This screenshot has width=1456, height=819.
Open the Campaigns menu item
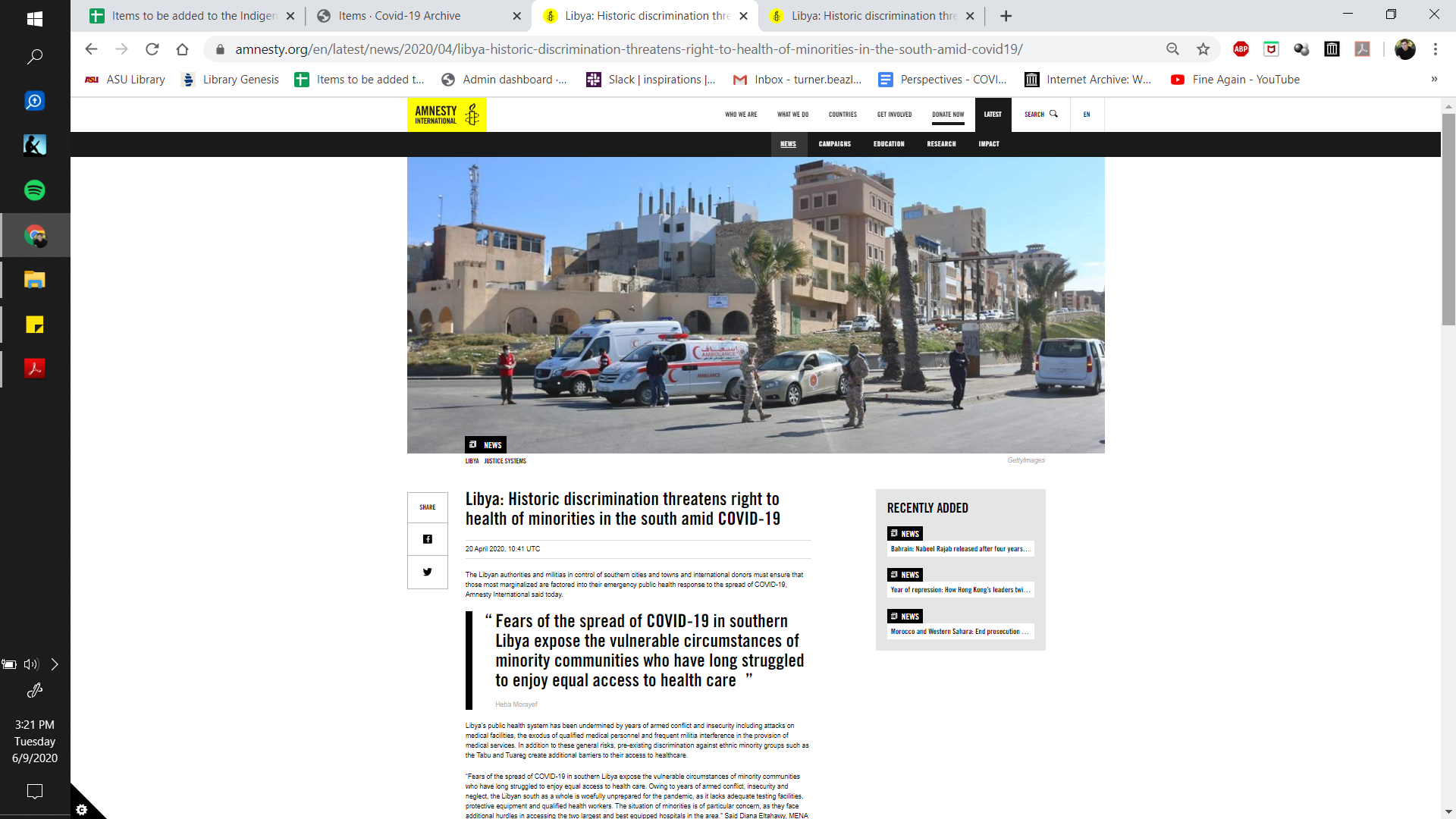(835, 144)
